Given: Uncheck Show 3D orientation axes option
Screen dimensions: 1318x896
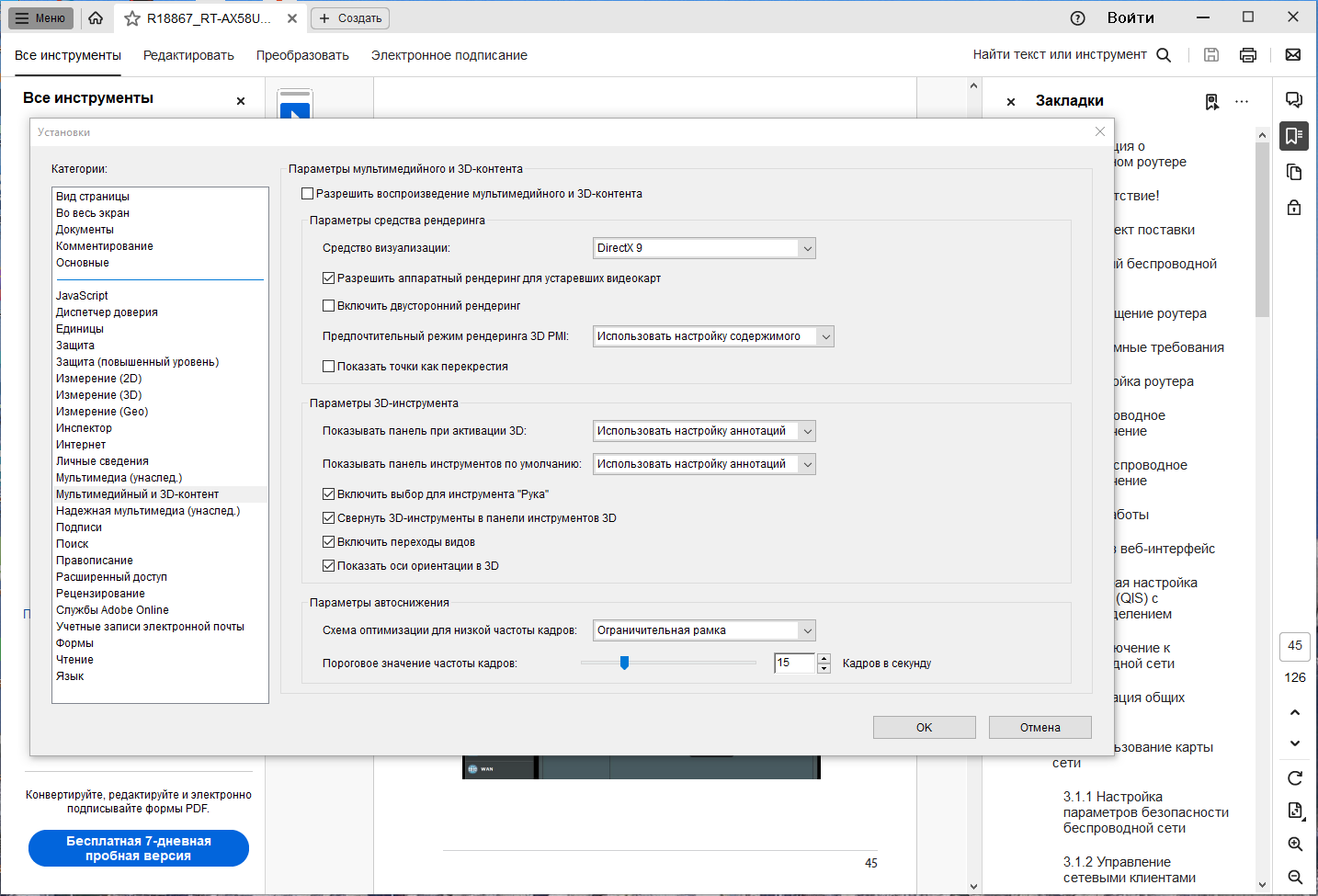Looking at the screenshot, I should tap(329, 566).
